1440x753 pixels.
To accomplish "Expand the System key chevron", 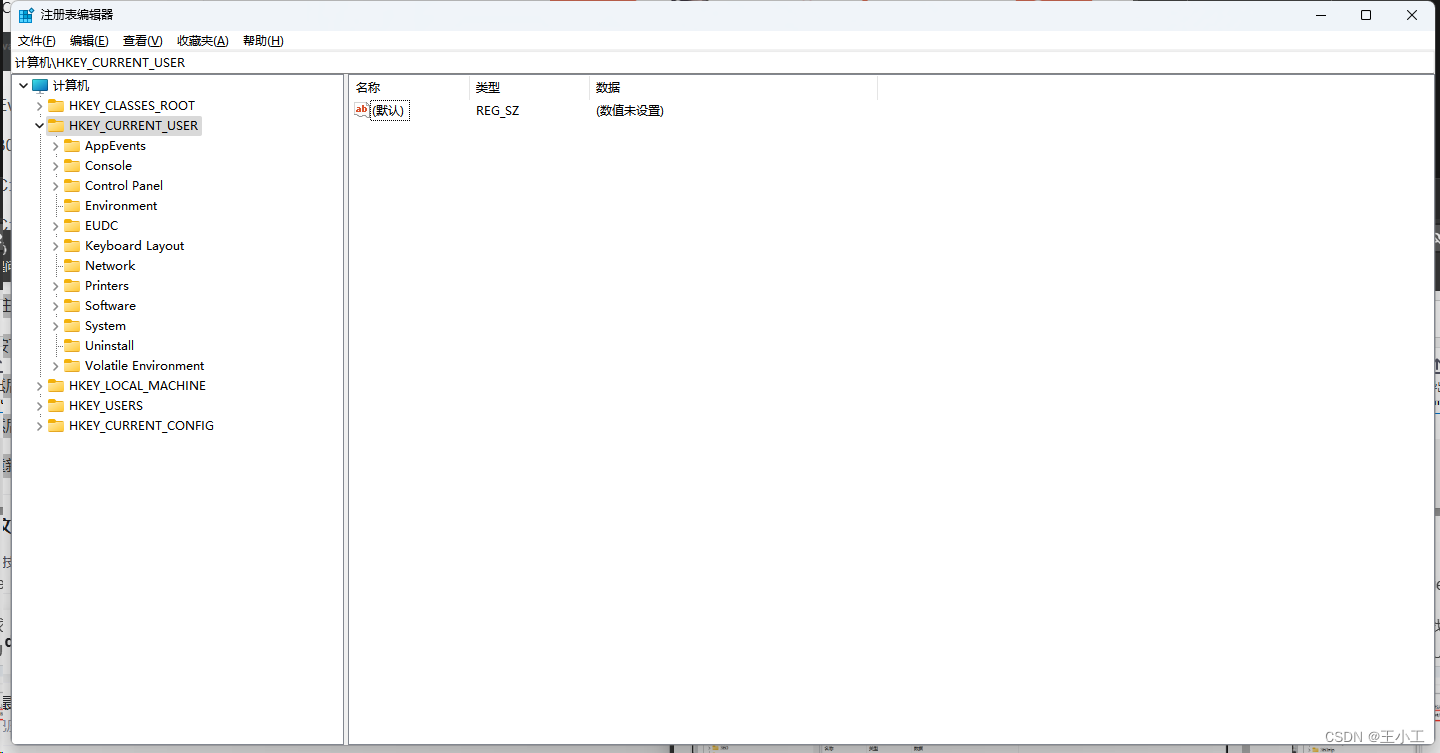I will (55, 326).
